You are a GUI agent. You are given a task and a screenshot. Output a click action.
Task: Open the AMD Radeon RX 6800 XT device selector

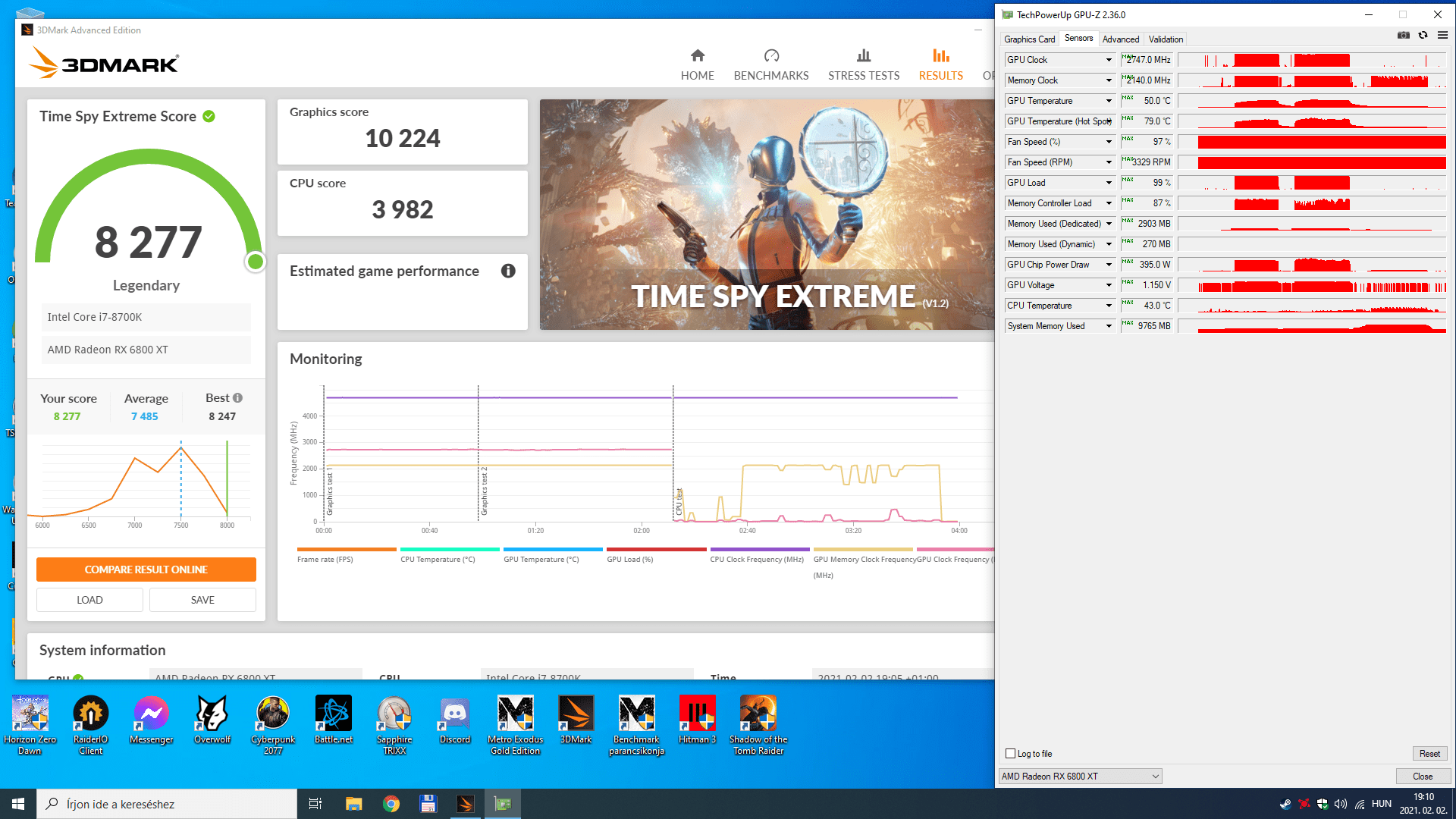1080,776
